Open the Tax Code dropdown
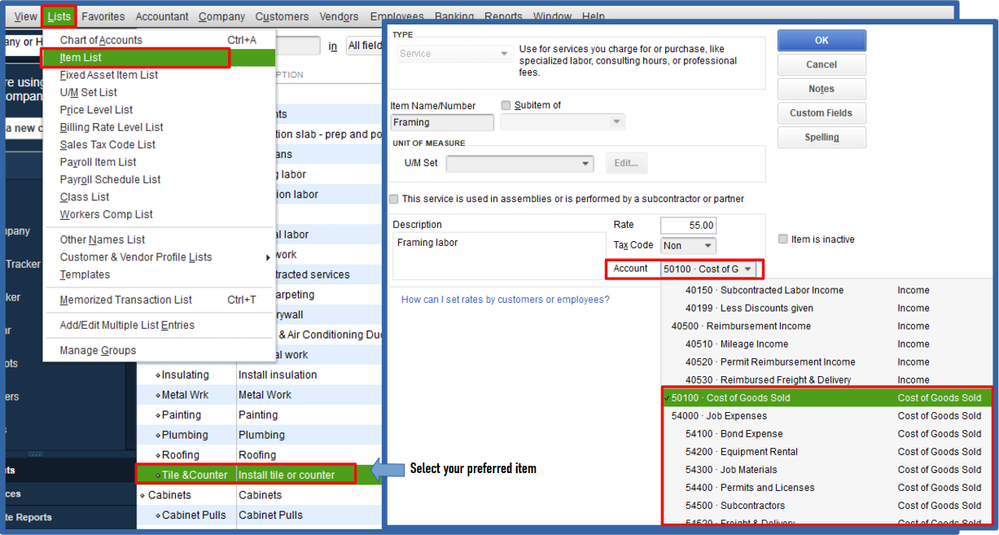 [688, 245]
